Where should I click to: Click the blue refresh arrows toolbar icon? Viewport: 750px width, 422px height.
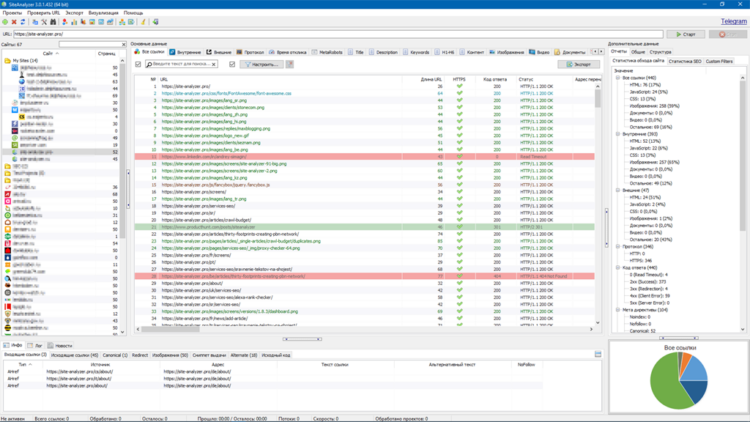click(22, 22)
